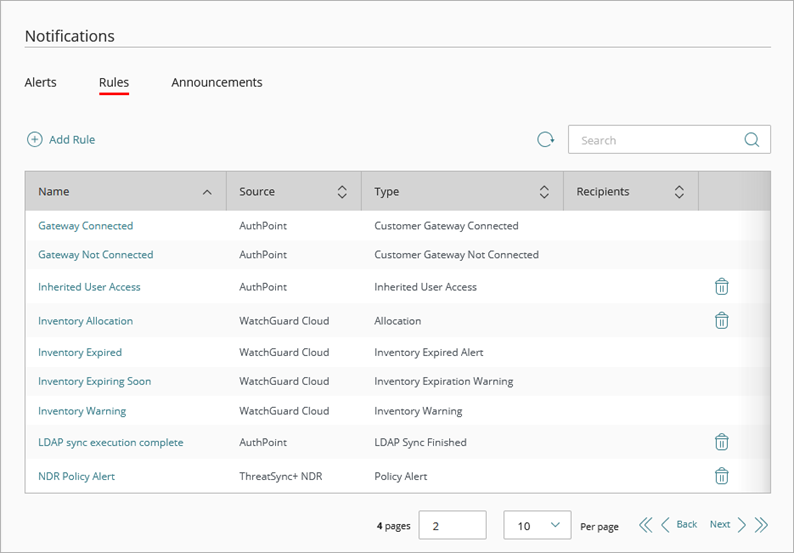Sort rules by Name column

[x=206, y=192]
